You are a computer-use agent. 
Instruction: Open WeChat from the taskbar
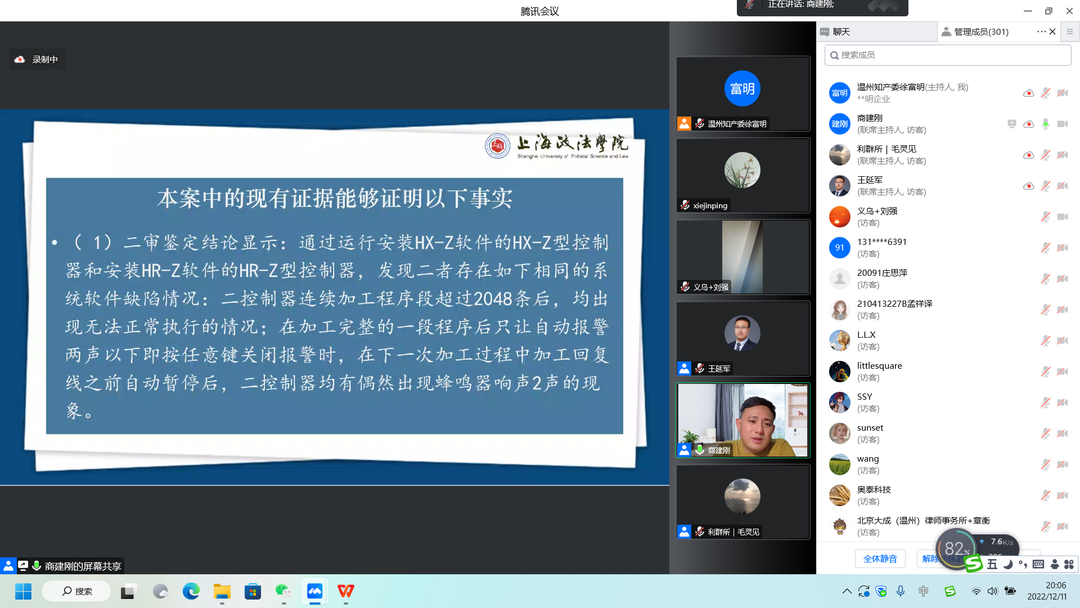(x=284, y=592)
